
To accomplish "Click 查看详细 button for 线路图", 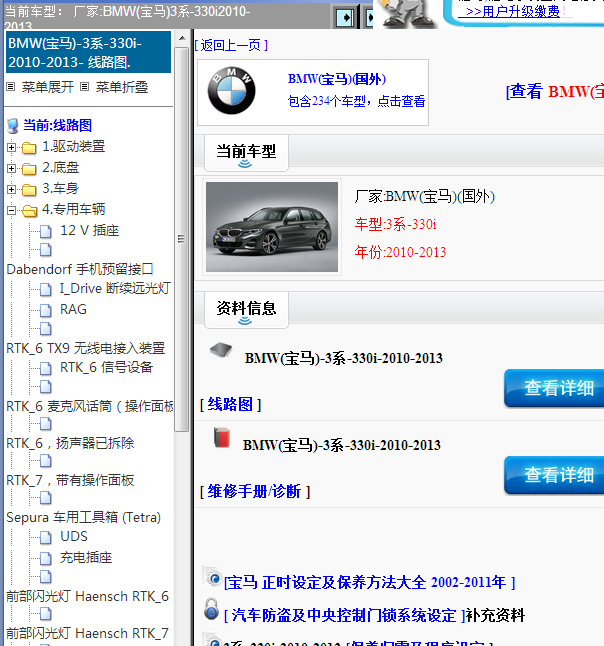I will point(554,388).
